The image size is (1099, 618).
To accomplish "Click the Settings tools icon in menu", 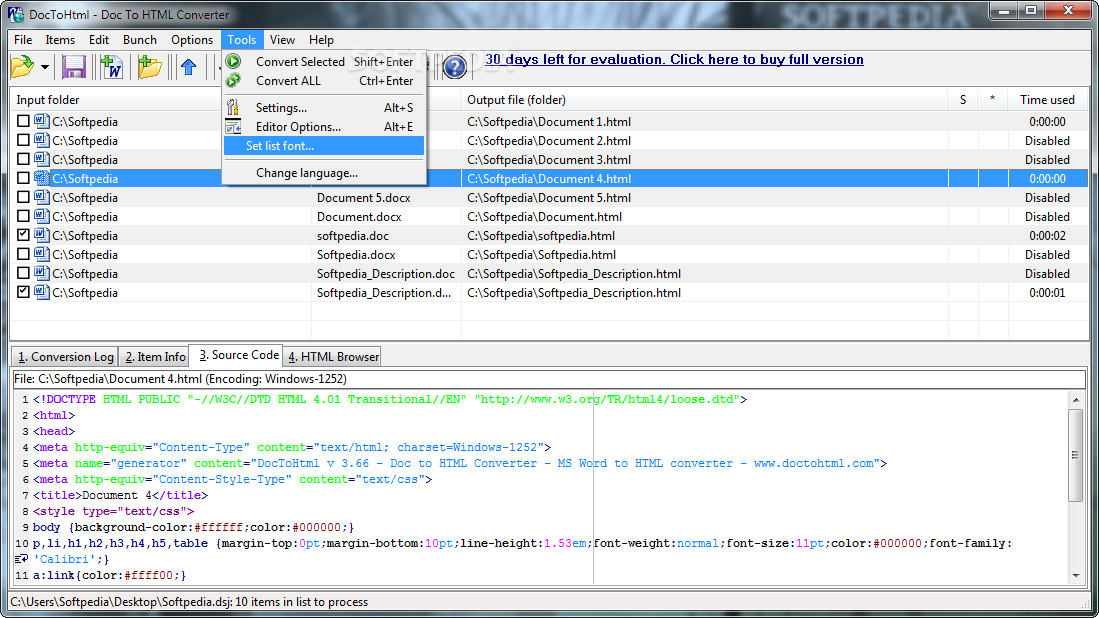I will pos(233,107).
